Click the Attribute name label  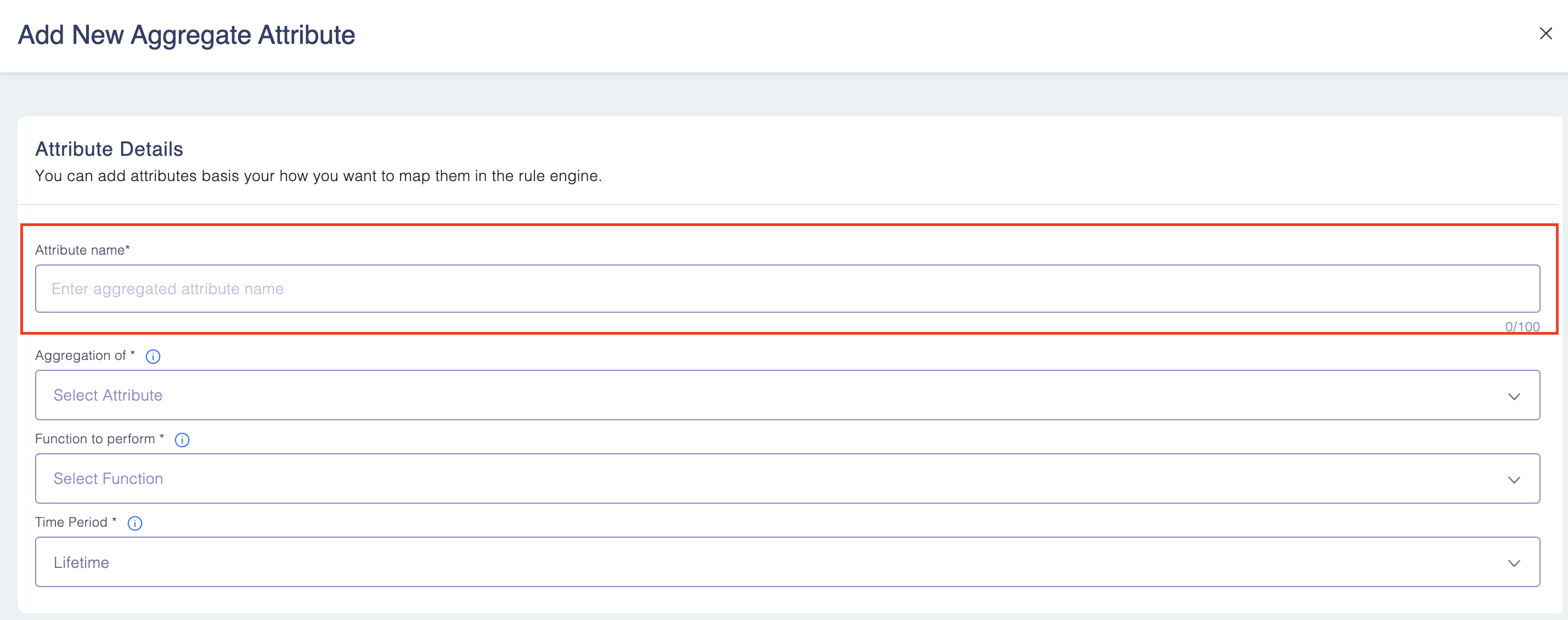click(x=82, y=250)
